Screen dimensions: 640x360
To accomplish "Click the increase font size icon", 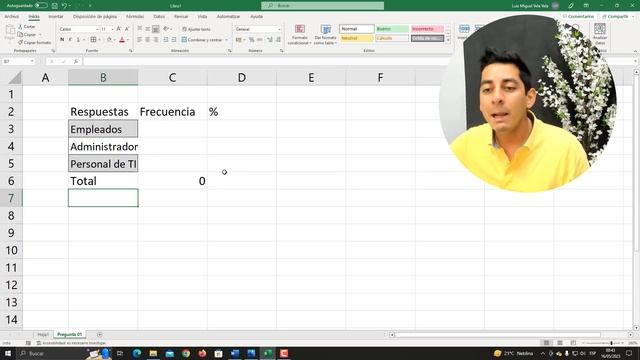I will [x=119, y=29].
